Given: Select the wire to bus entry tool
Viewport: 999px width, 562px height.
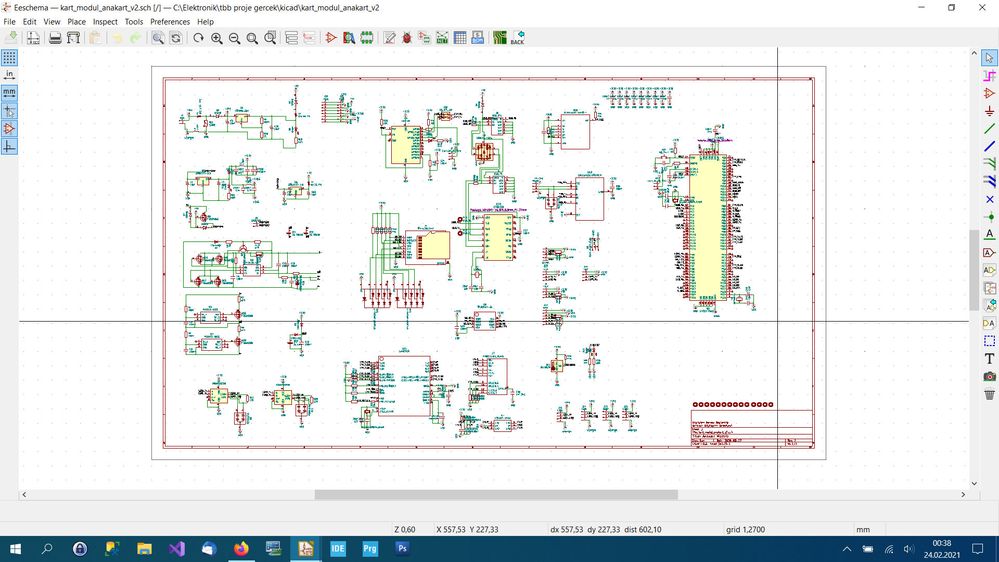Looking at the screenshot, I should tap(989, 164).
